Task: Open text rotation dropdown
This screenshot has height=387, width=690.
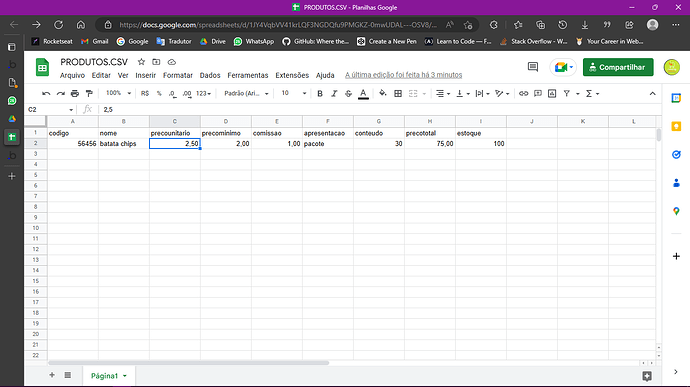Action: tap(502, 93)
